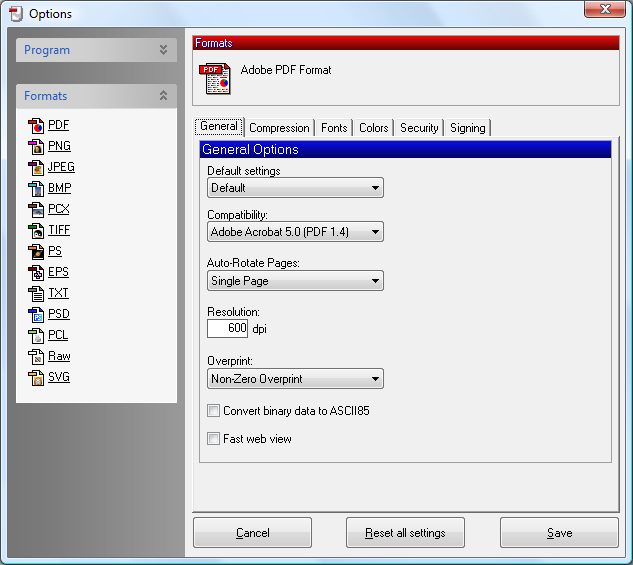Click the Reset all settings button
633x565 pixels.
[405, 533]
